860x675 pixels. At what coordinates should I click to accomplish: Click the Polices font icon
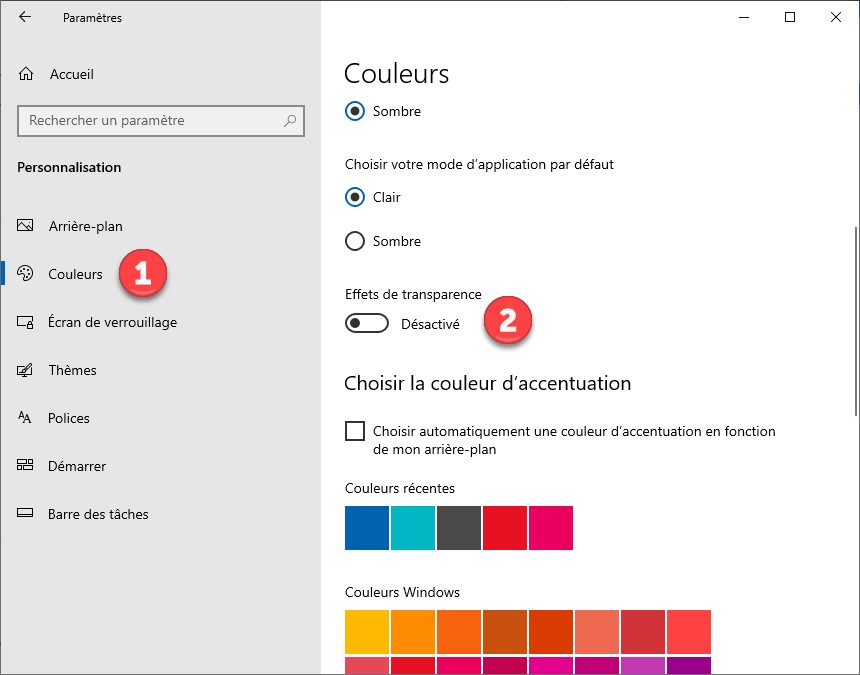coord(26,418)
